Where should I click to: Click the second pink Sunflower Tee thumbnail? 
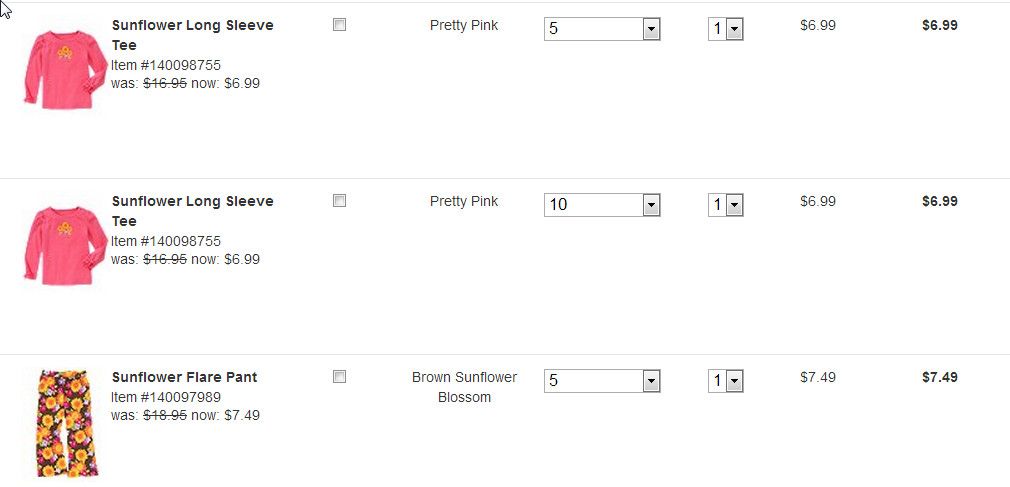point(64,243)
